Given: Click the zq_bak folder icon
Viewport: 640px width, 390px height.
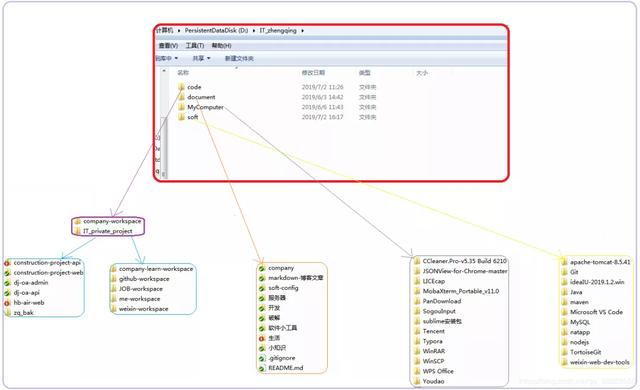Looking at the screenshot, I should click(x=7, y=312).
